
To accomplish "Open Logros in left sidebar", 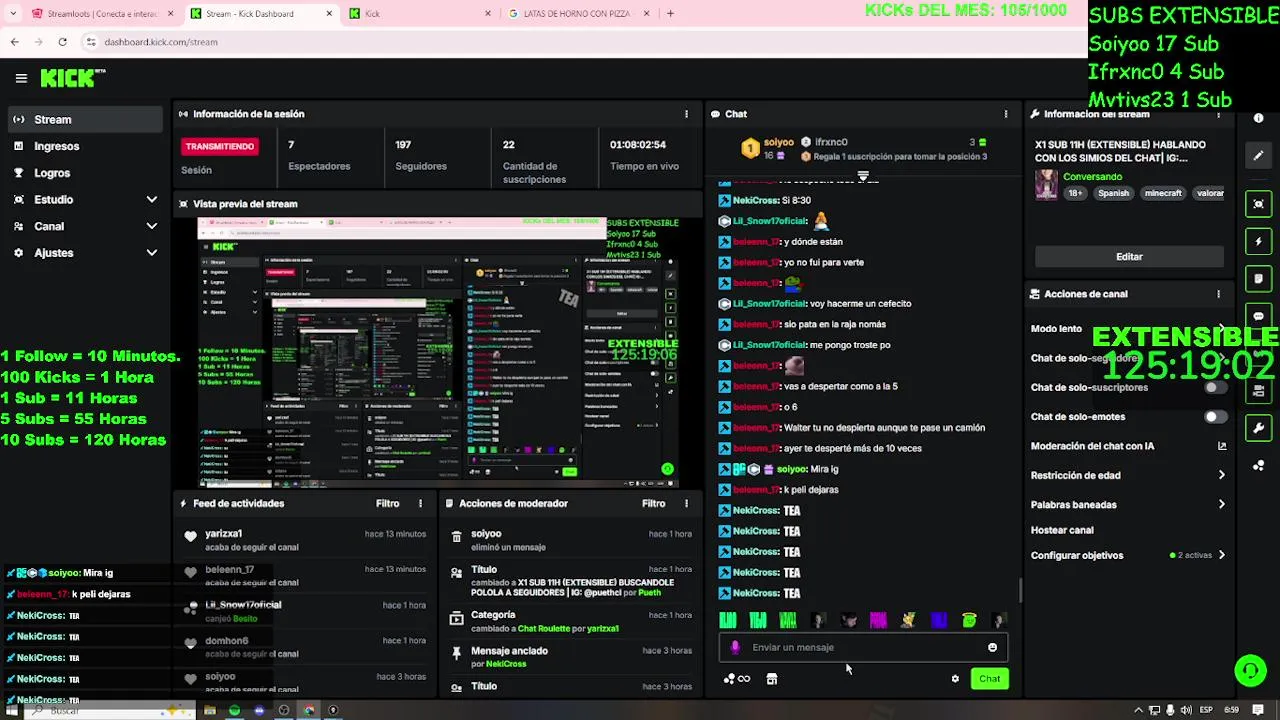I will (x=85, y=173).
